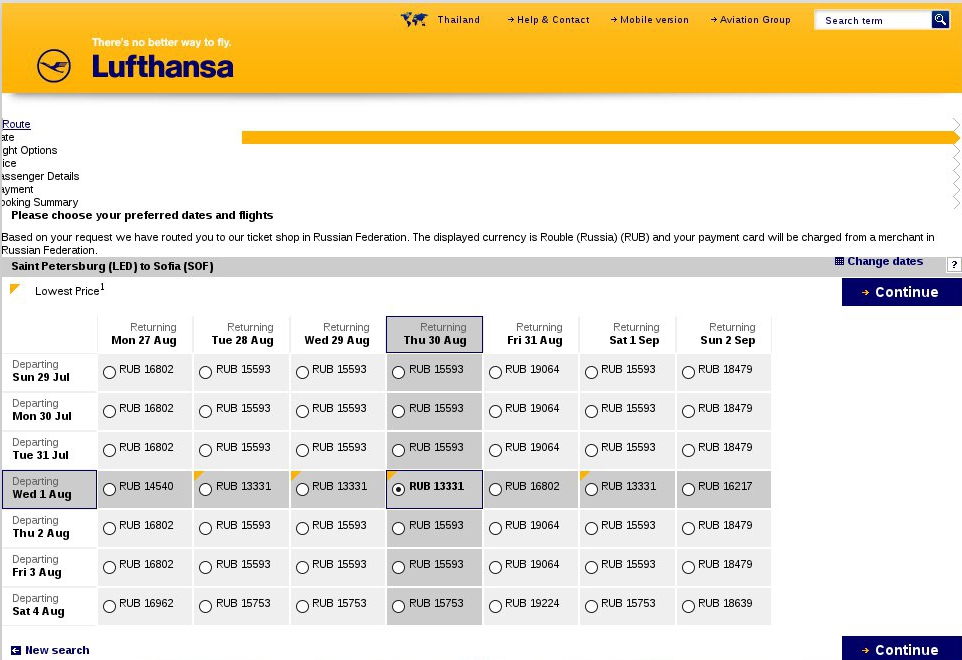Select Thu 2 Aug with Fri 31 Aug RUB 19064
The width and height of the screenshot is (962, 660).
click(x=495, y=529)
